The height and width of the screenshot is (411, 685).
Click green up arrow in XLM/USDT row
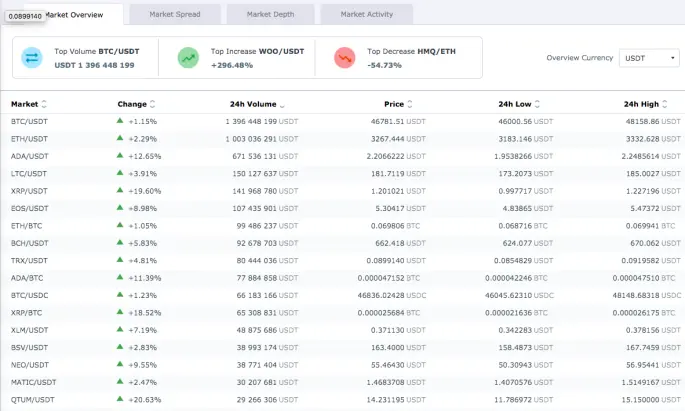click(120, 329)
